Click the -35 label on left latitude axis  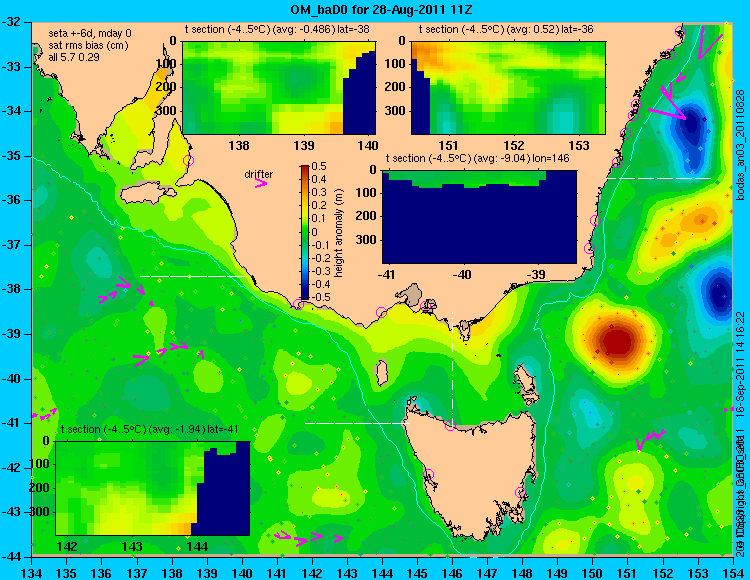point(13,156)
